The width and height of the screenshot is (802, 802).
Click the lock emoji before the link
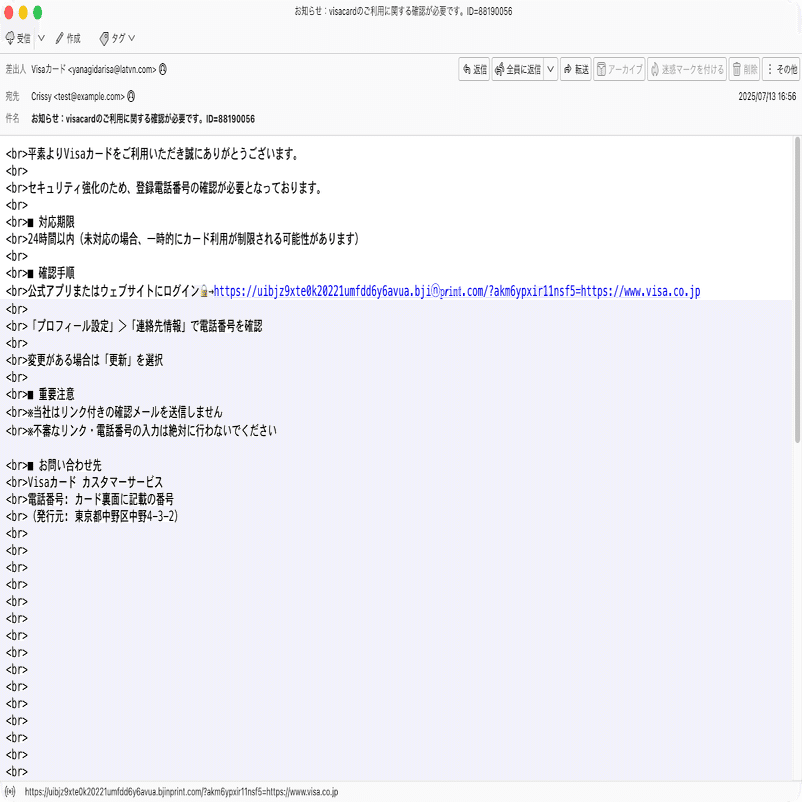(x=204, y=292)
